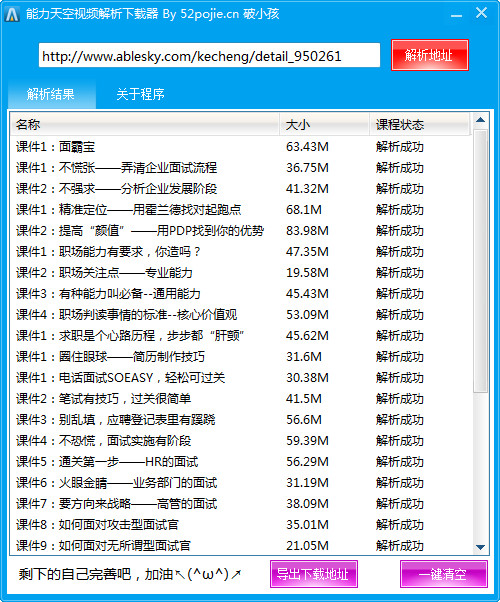Click the 导出下载地址 button
The width and height of the screenshot is (500, 602).
(x=313, y=574)
